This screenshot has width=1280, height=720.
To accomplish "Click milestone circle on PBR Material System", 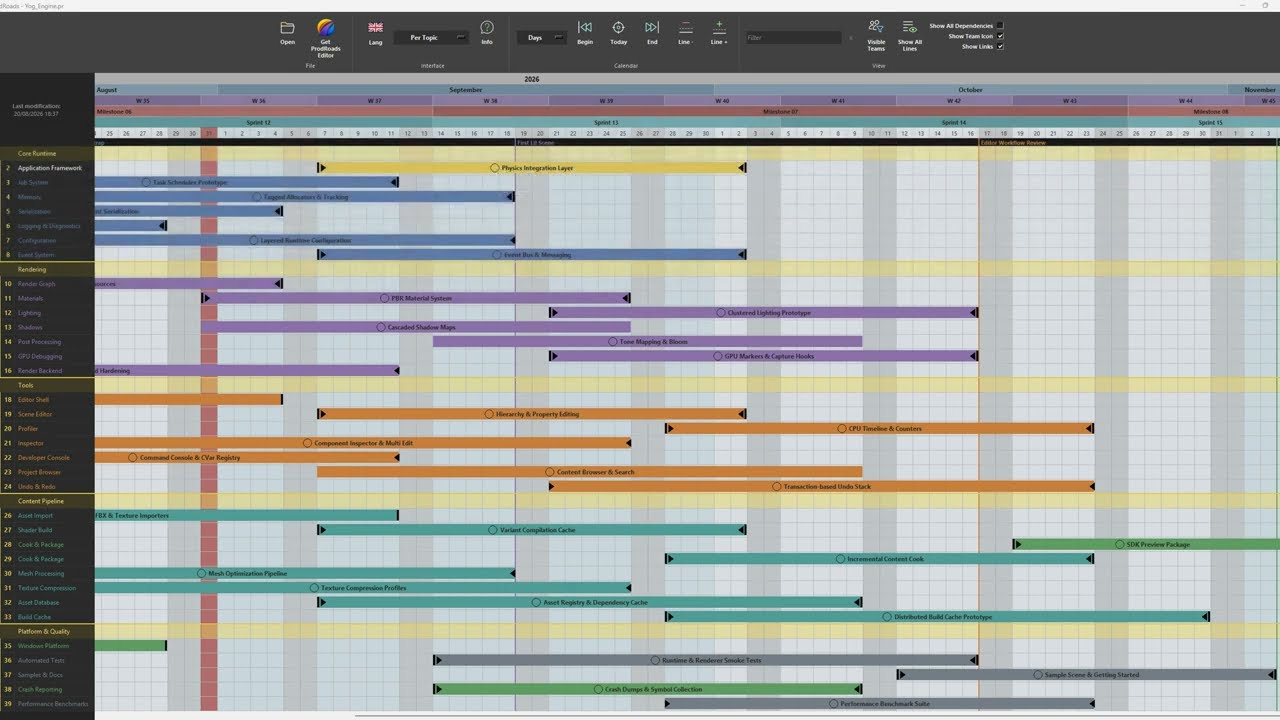I will 385,298.
